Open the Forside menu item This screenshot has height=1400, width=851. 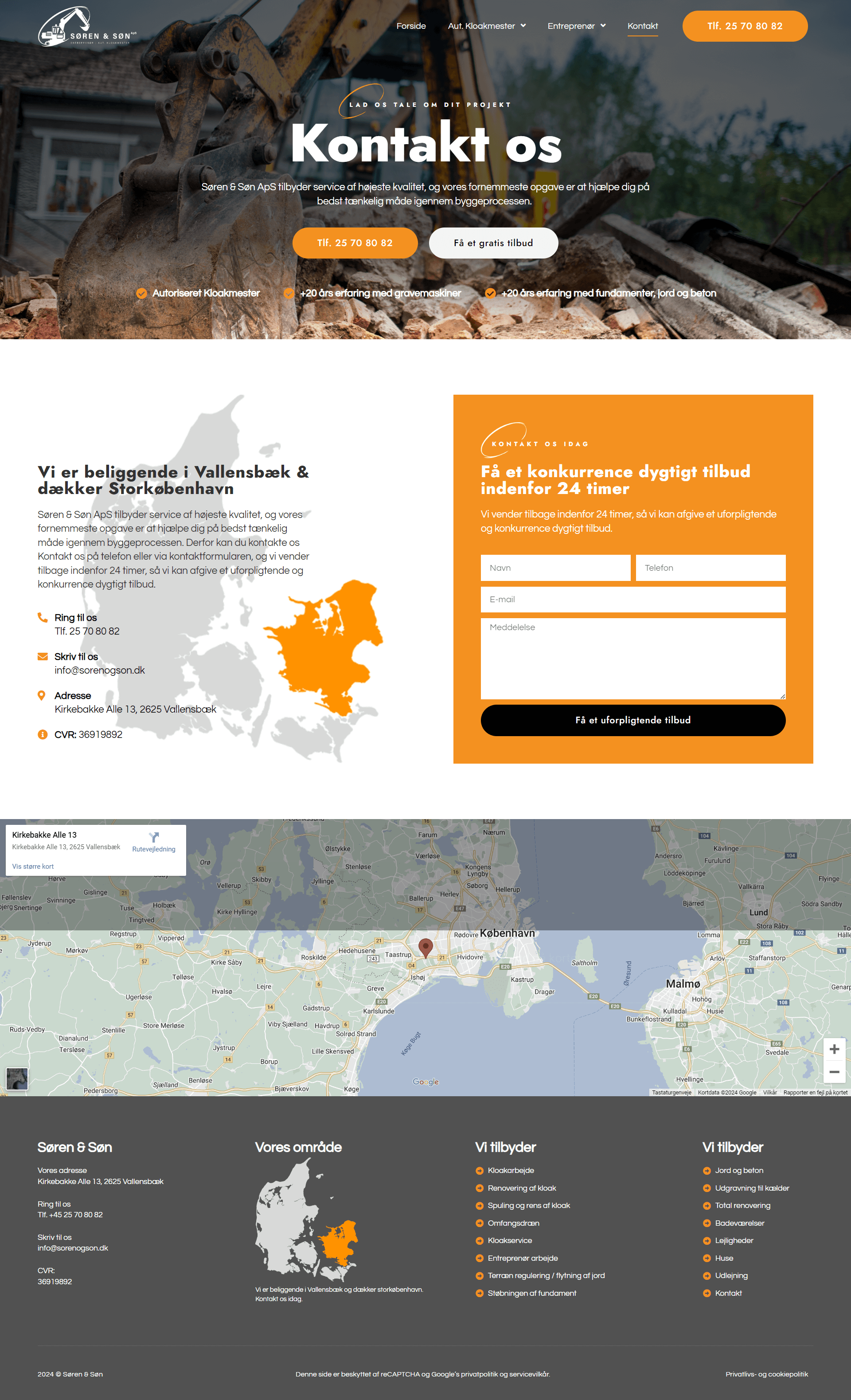click(411, 26)
